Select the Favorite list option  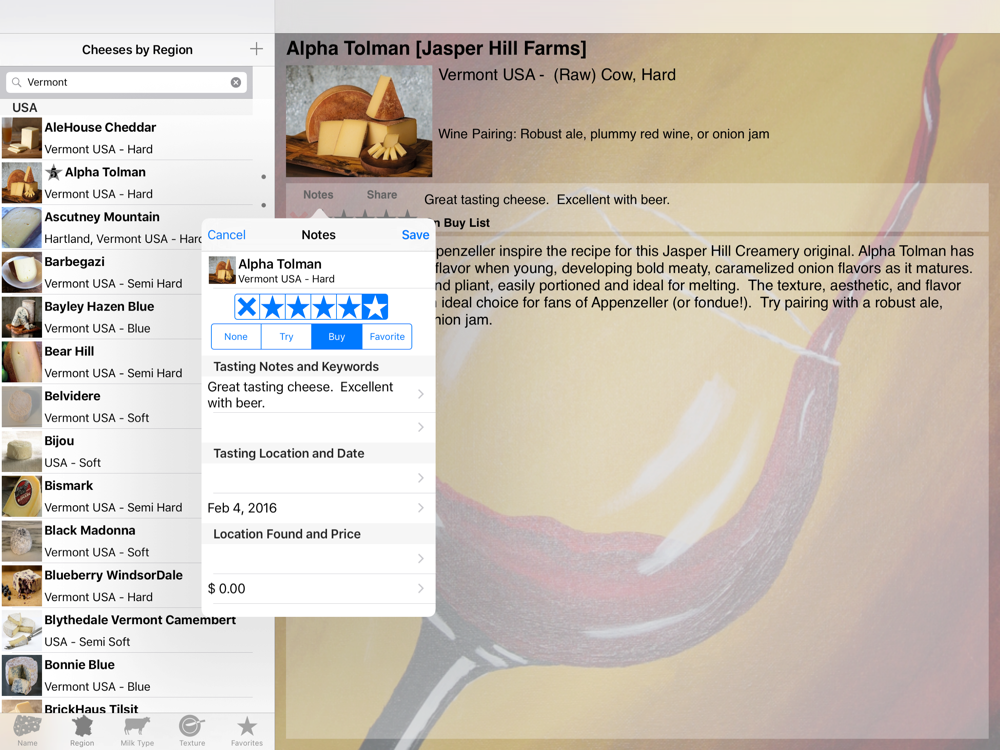pos(387,337)
